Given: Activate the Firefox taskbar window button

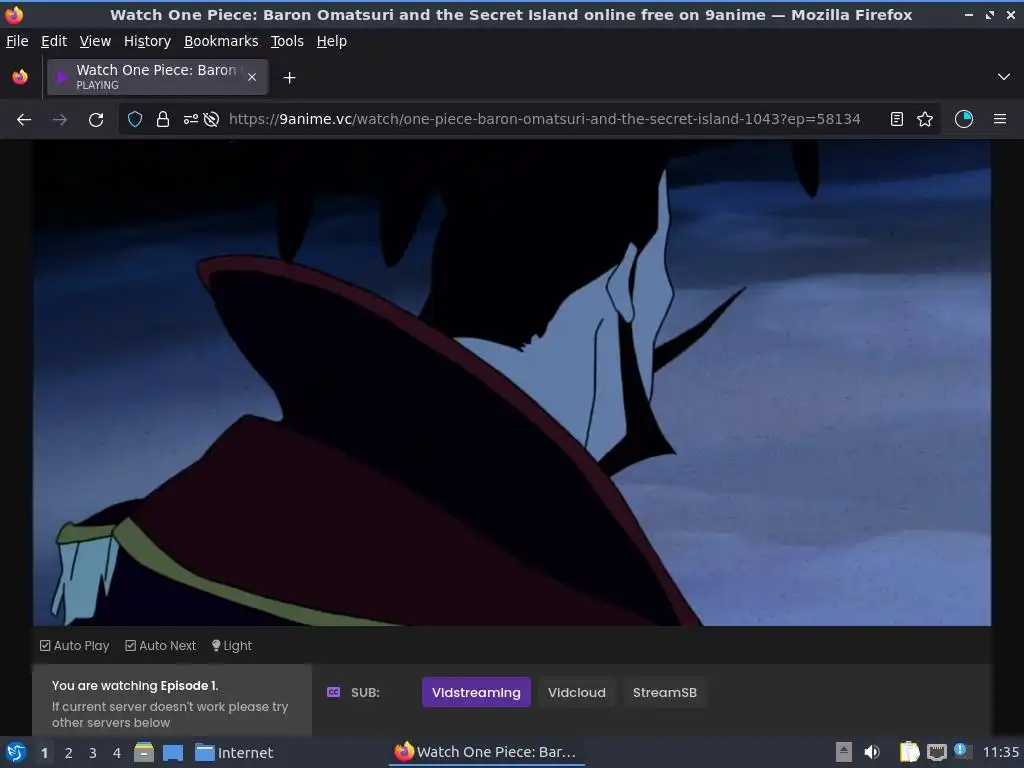Looking at the screenshot, I should 487,752.
